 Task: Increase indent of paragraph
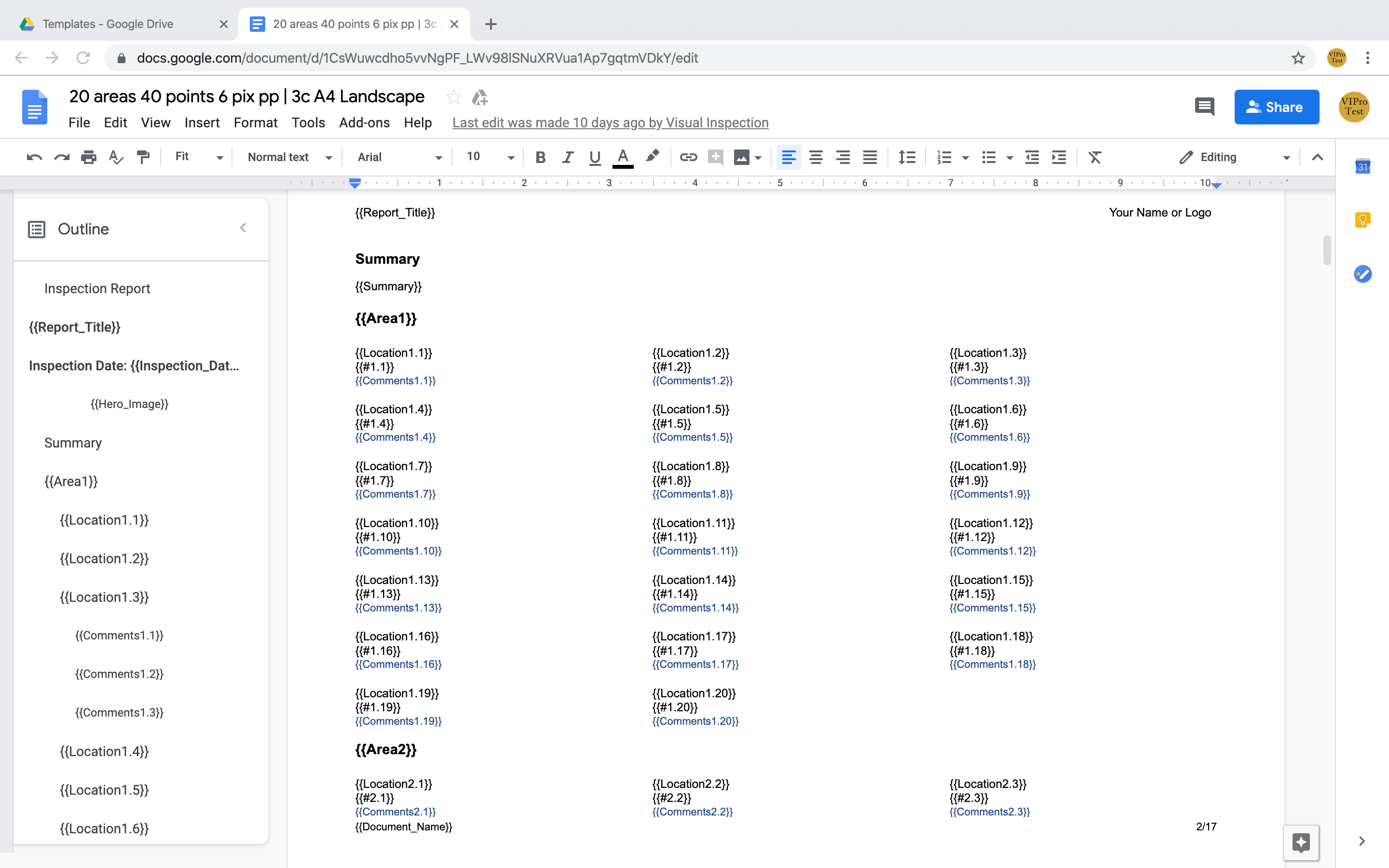click(1059, 157)
